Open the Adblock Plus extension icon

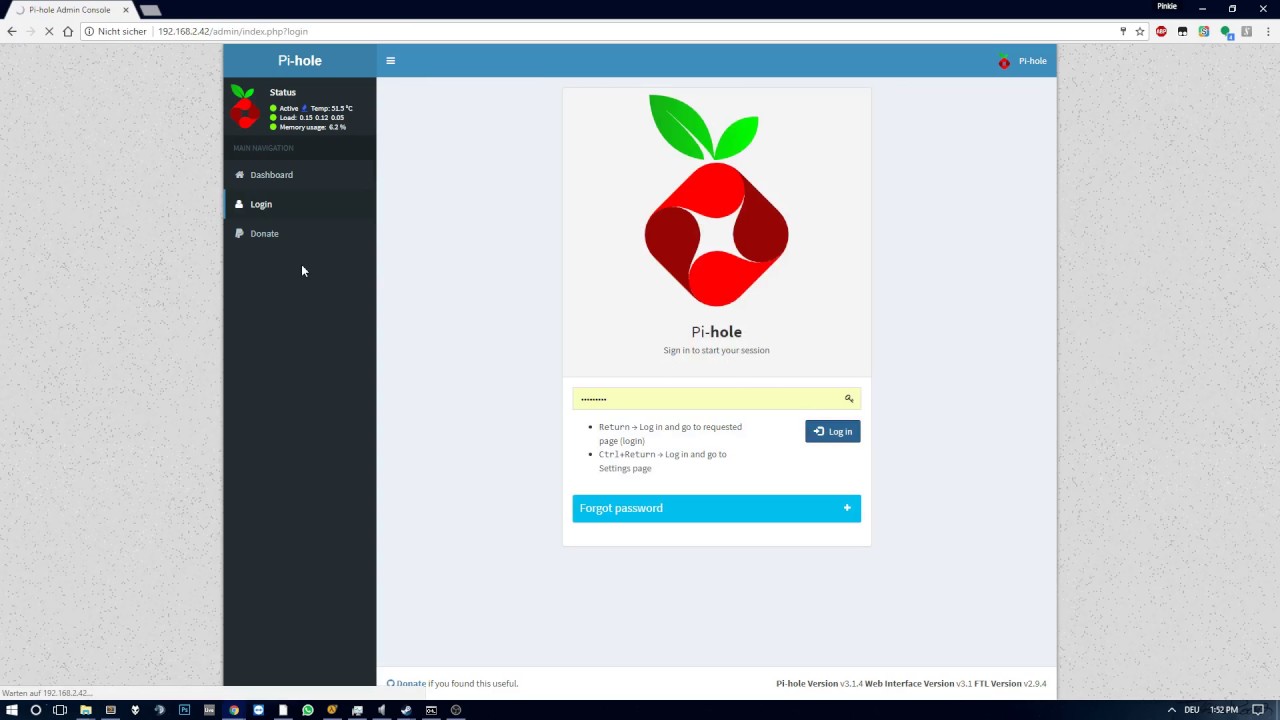1161,32
